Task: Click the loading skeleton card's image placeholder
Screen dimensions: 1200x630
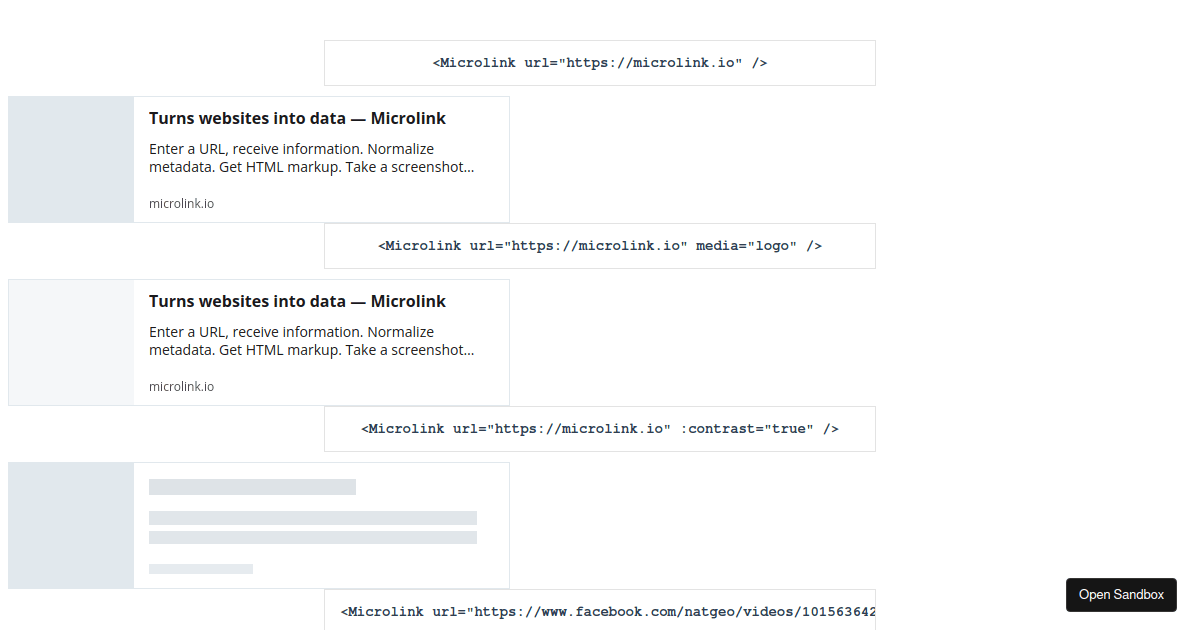Action: click(70, 525)
